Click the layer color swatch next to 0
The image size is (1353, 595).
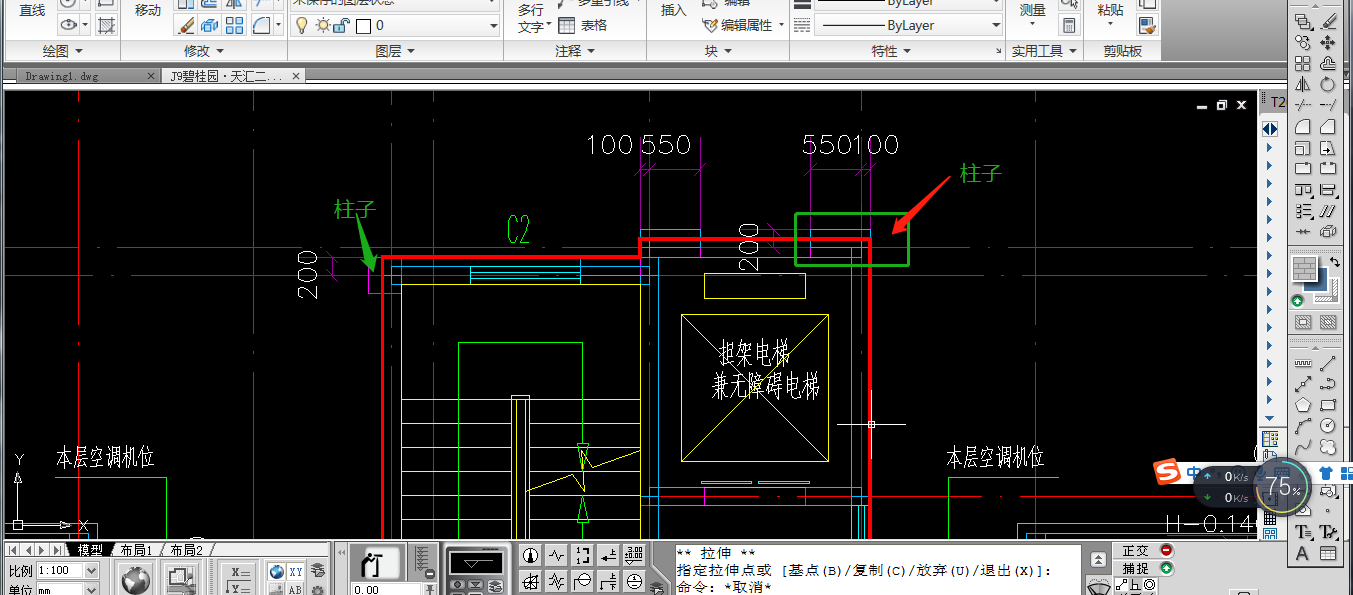tap(363, 26)
